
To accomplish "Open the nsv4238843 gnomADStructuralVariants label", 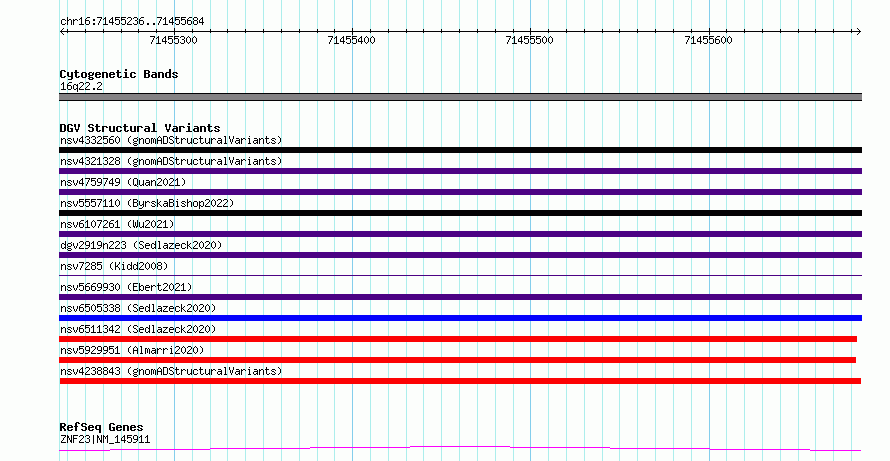I will 171,371.
